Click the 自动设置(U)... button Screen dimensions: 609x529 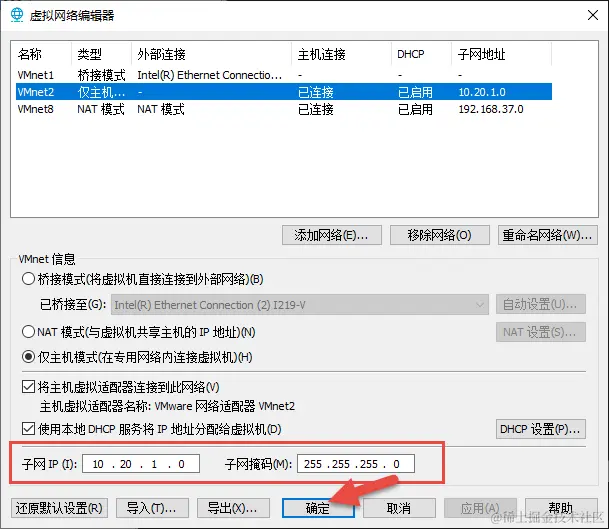coord(541,304)
